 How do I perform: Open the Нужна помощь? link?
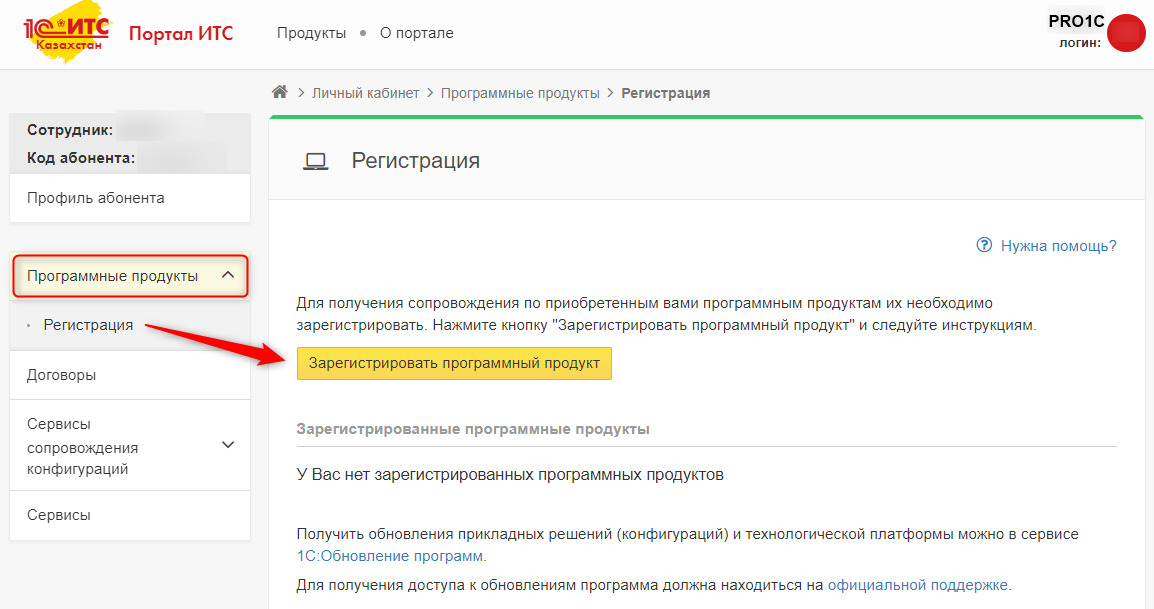point(1058,245)
